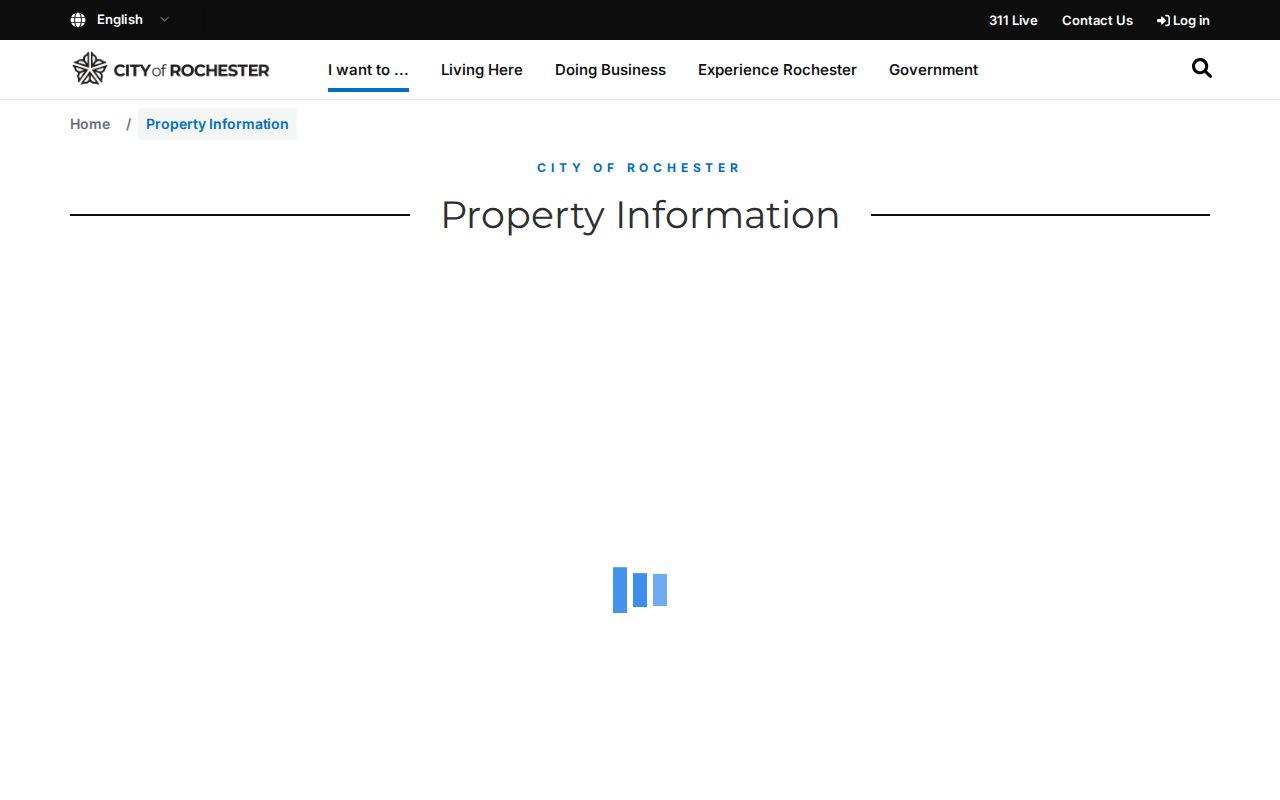Click the Property Information page heading
This screenshot has height=800, width=1280.
click(640, 215)
